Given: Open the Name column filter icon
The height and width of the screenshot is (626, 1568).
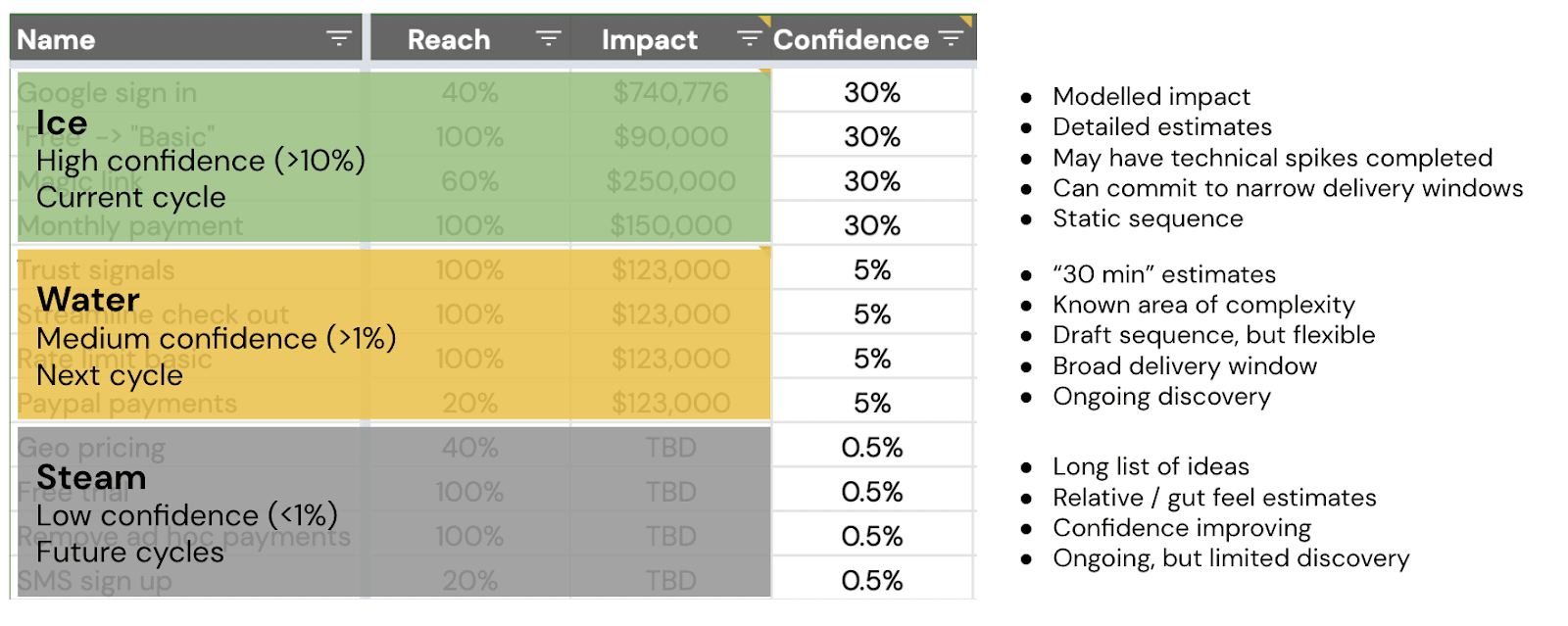Looking at the screenshot, I should click(x=338, y=39).
